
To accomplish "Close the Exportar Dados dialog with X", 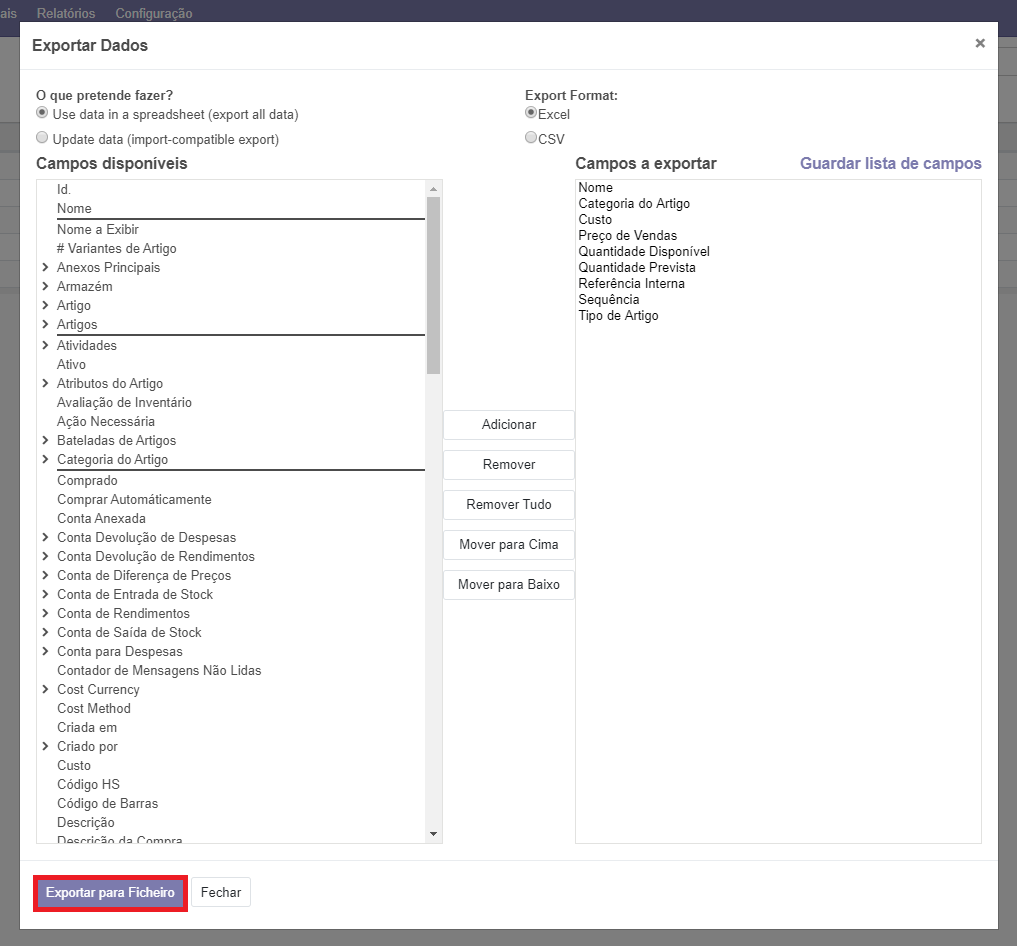I will [979, 43].
